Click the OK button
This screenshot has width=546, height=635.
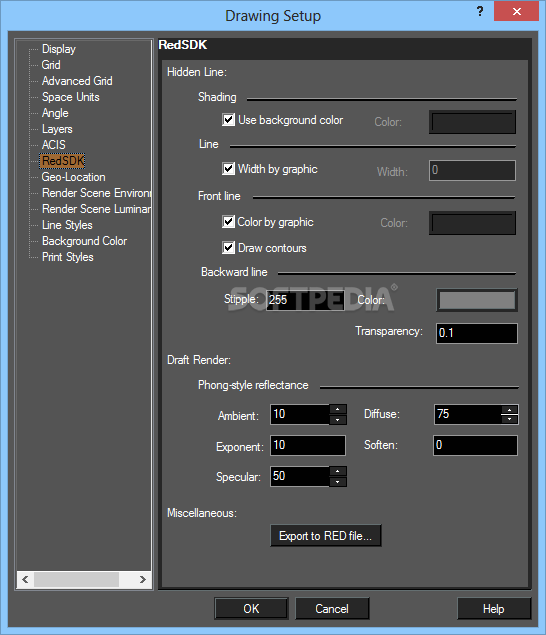(251, 609)
